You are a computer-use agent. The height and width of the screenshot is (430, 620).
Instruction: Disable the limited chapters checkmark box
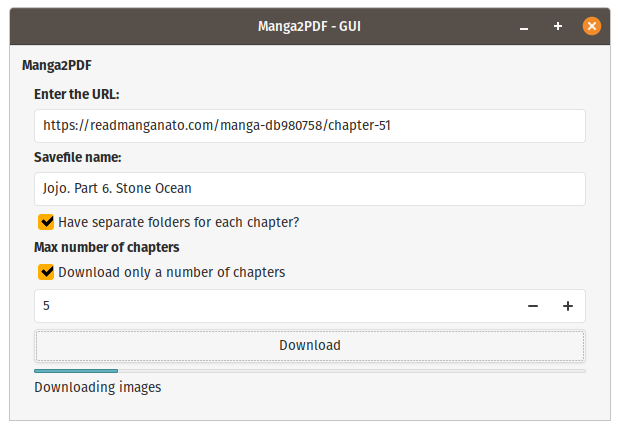[46, 272]
